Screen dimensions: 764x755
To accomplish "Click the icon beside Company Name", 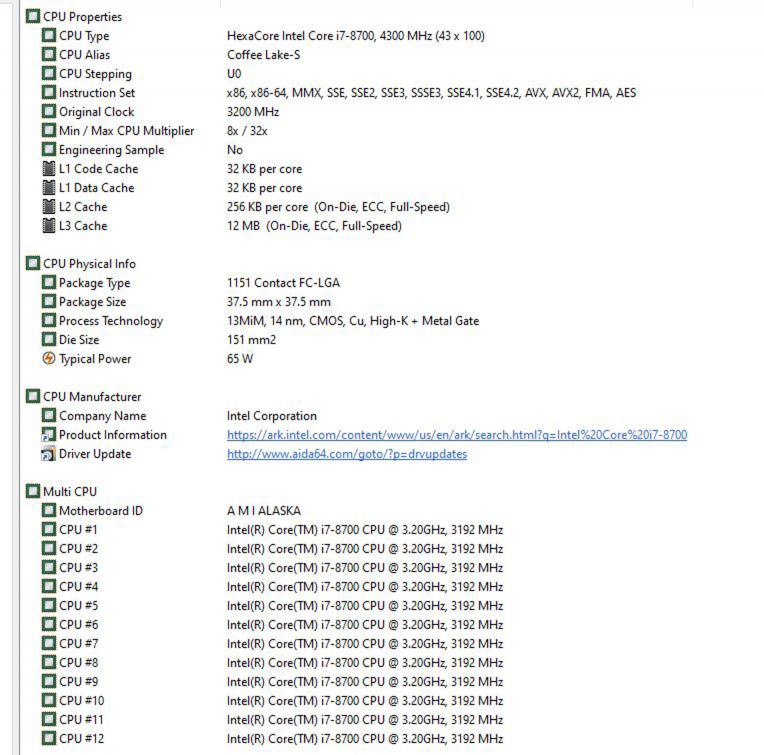I will (49, 415).
